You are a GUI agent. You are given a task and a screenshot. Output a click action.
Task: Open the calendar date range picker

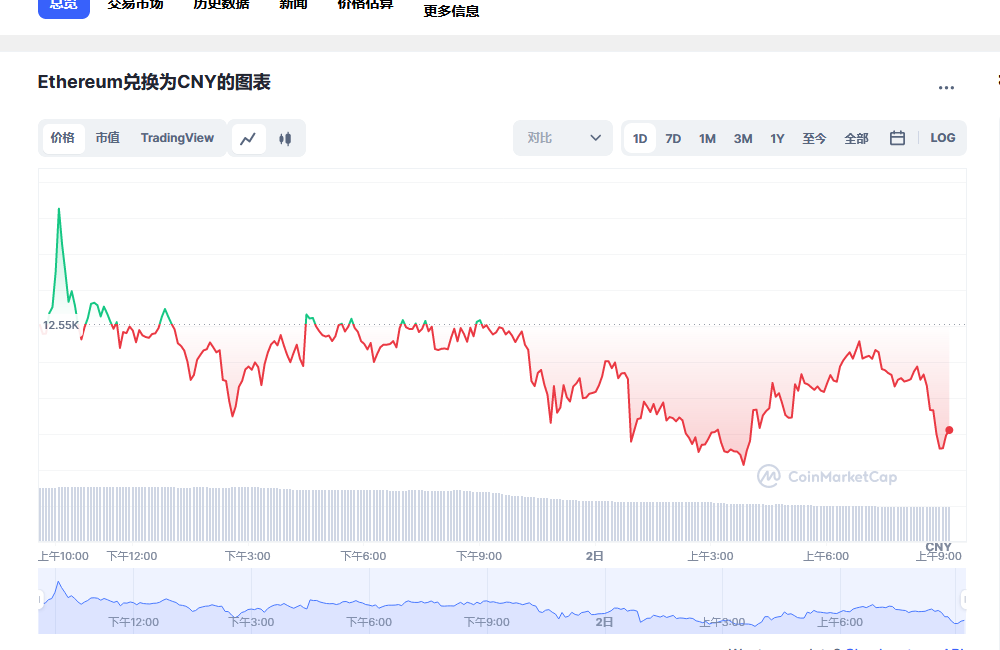(897, 138)
